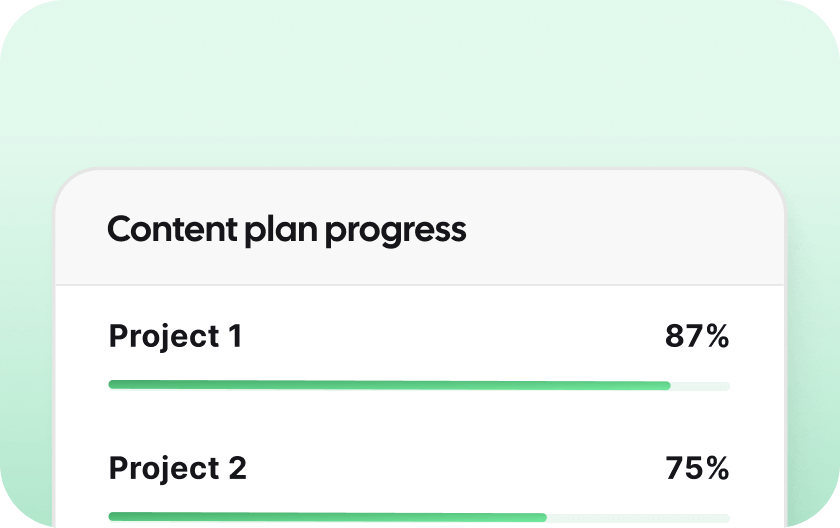The width and height of the screenshot is (840, 528).
Task: Click the filled part of Project 1 progress bar
Action: tap(390, 385)
